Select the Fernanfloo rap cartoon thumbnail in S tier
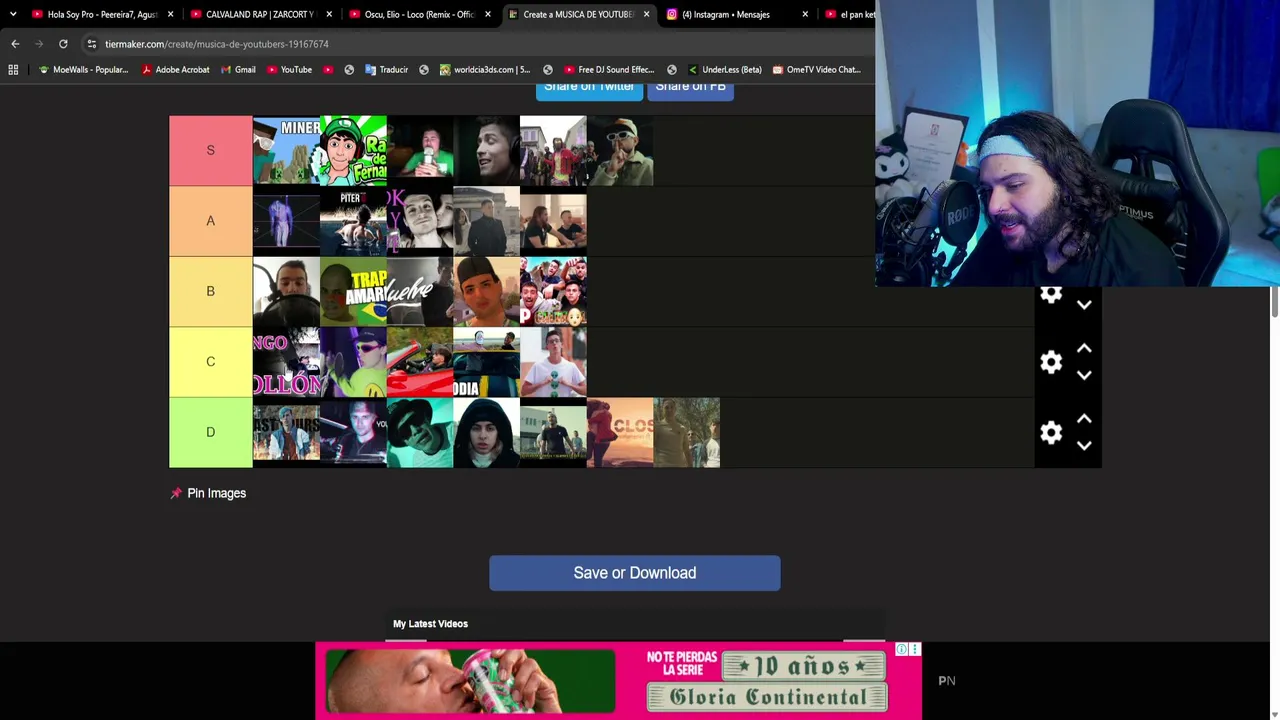The height and width of the screenshot is (720, 1280). 353,150
